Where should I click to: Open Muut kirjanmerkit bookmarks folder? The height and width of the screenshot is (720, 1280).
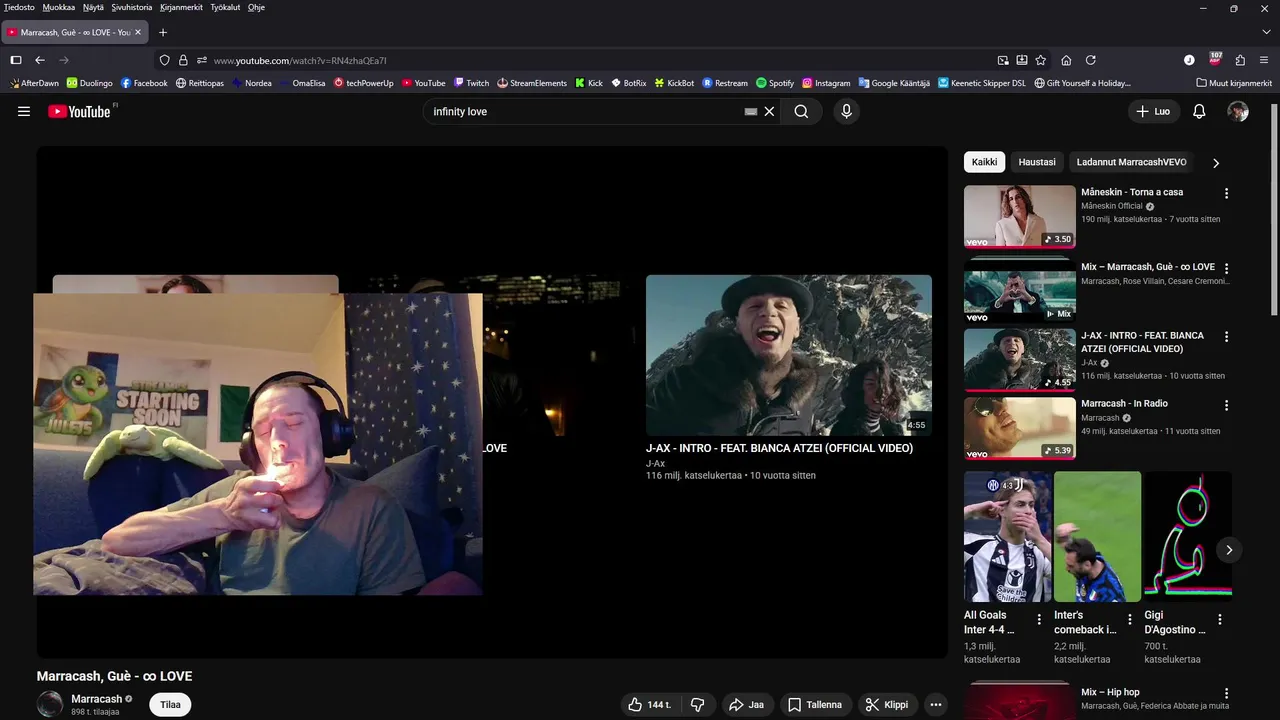(1234, 83)
